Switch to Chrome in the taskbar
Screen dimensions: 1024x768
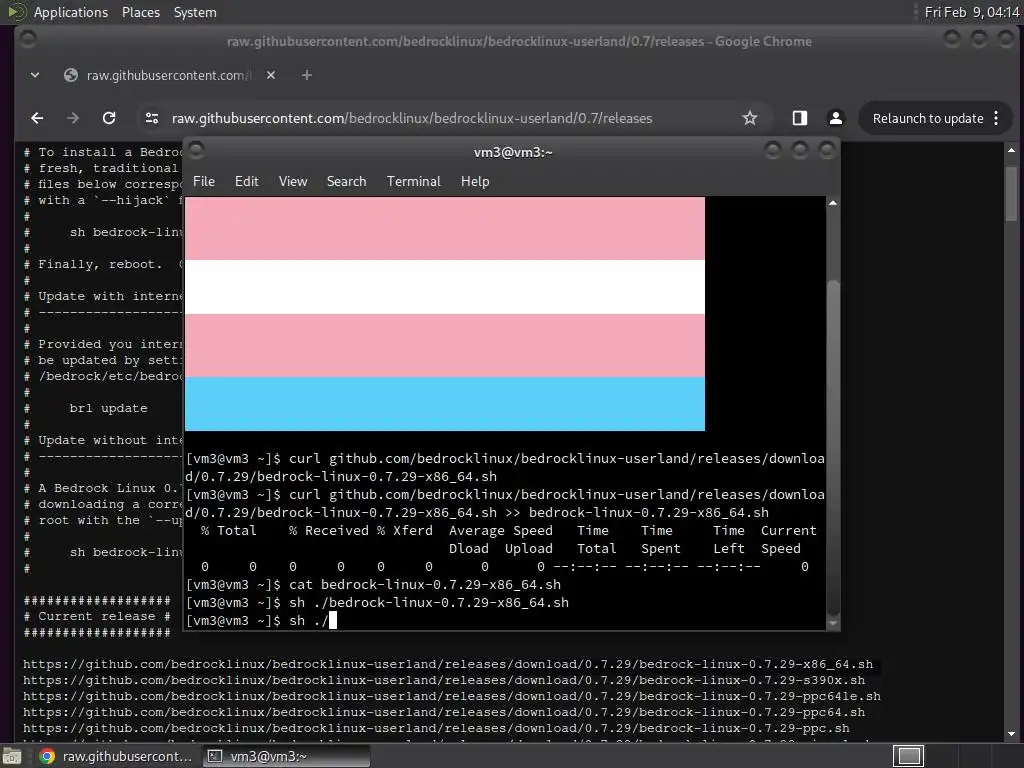116,756
